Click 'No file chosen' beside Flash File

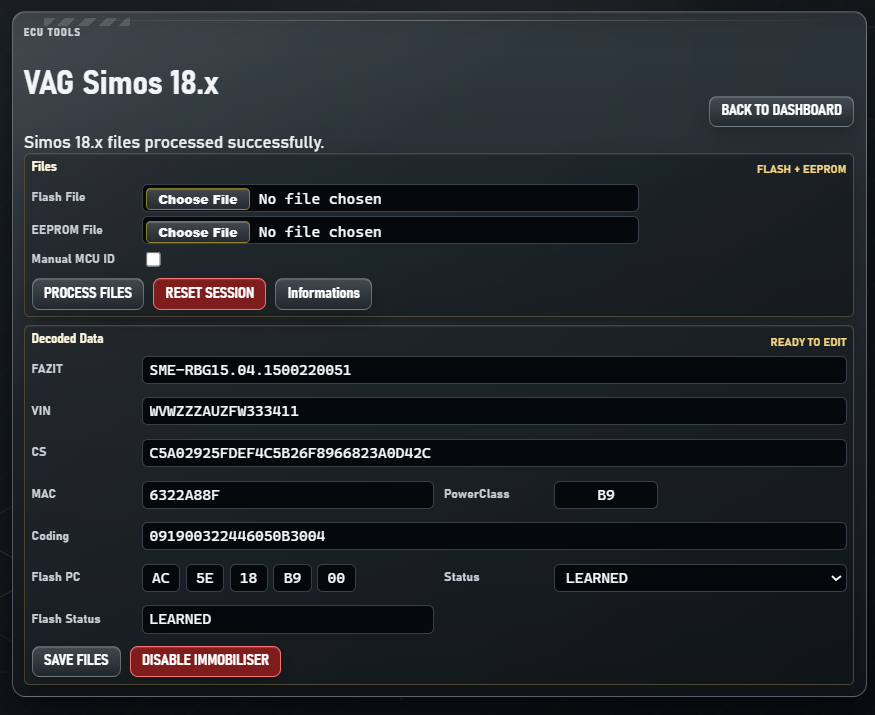click(x=320, y=199)
